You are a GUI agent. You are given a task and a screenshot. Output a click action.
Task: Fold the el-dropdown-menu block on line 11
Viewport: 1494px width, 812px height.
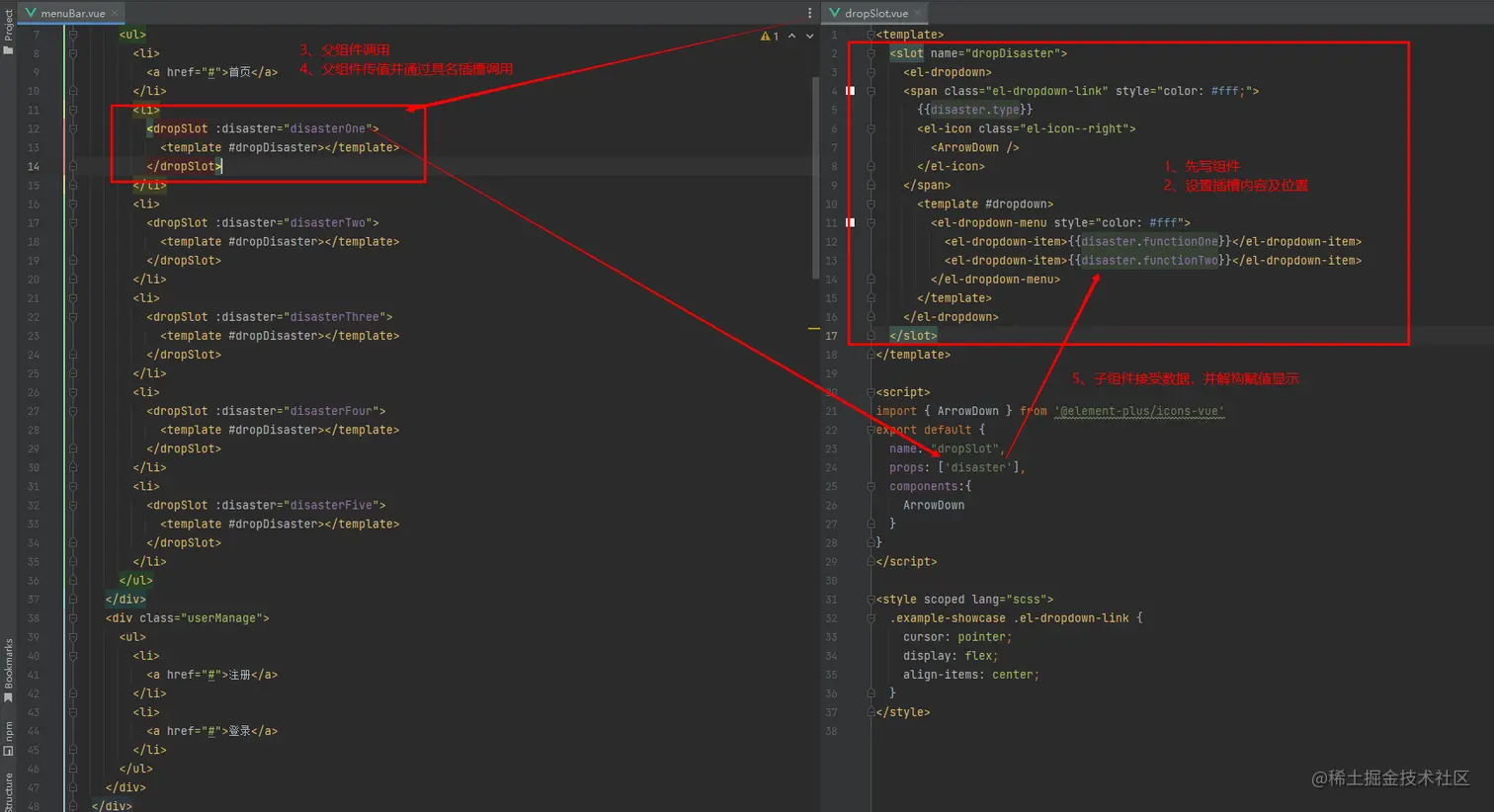click(871, 222)
